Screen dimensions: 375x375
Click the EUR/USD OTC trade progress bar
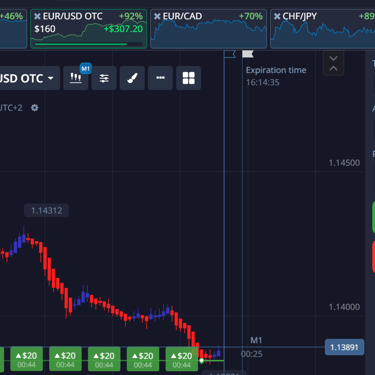click(89, 44)
